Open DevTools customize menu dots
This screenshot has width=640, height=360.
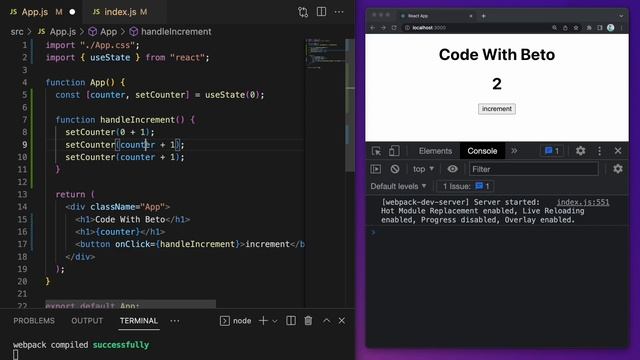click(x=599, y=151)
